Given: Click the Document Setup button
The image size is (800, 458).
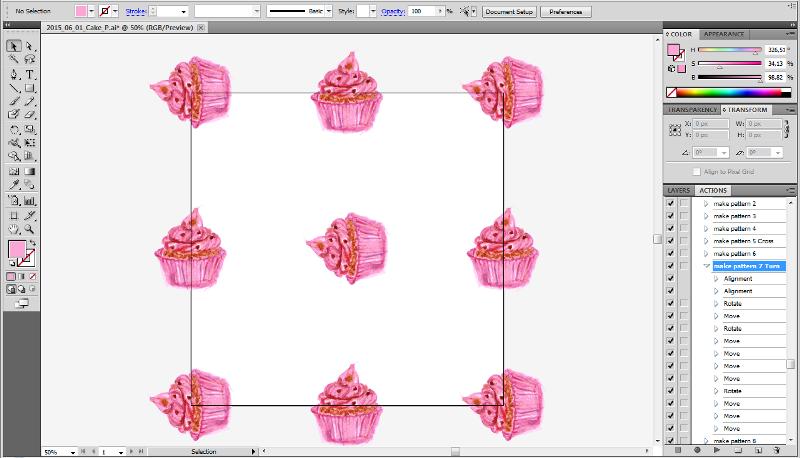Looking at the screenshot, I should pos(509,11).
